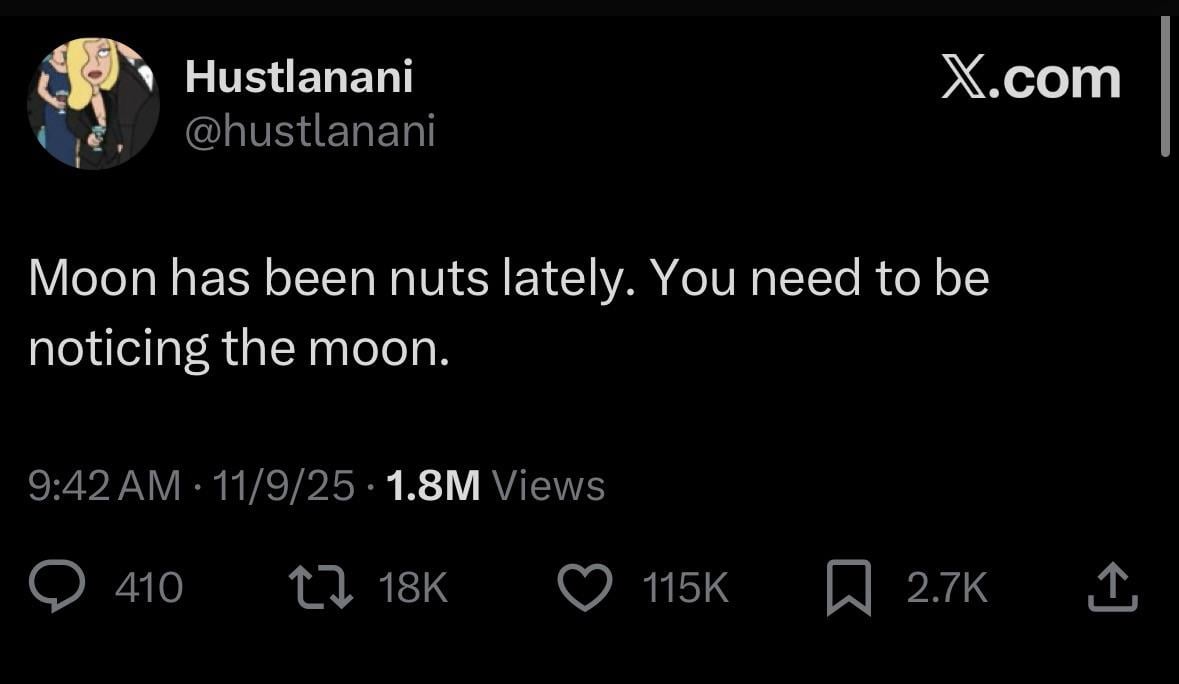Share the tweet via the upload arrow icon

(1112, 588)
